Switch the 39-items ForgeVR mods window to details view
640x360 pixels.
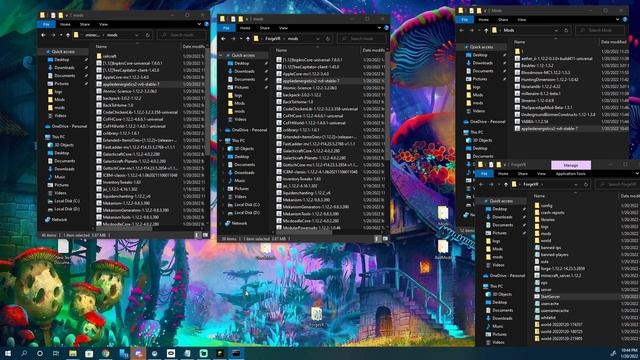click(x=378, y=239)
